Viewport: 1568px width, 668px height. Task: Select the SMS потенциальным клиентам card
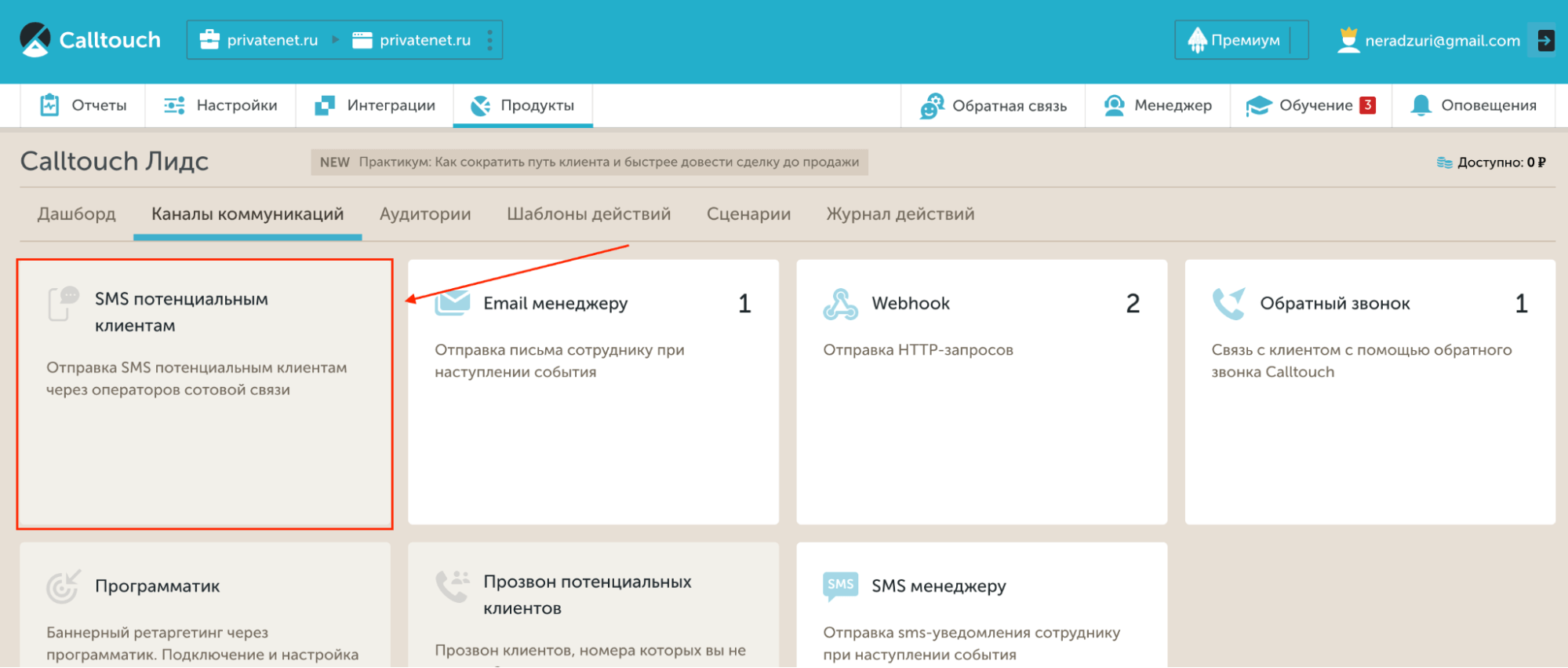205,392
